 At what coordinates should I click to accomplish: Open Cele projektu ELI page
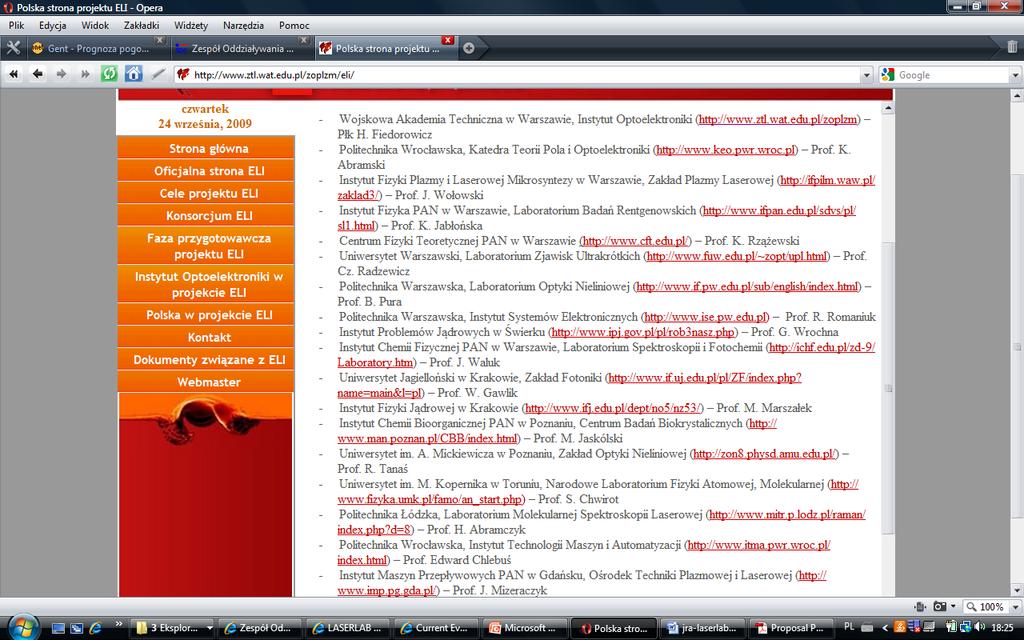[208, 193]
